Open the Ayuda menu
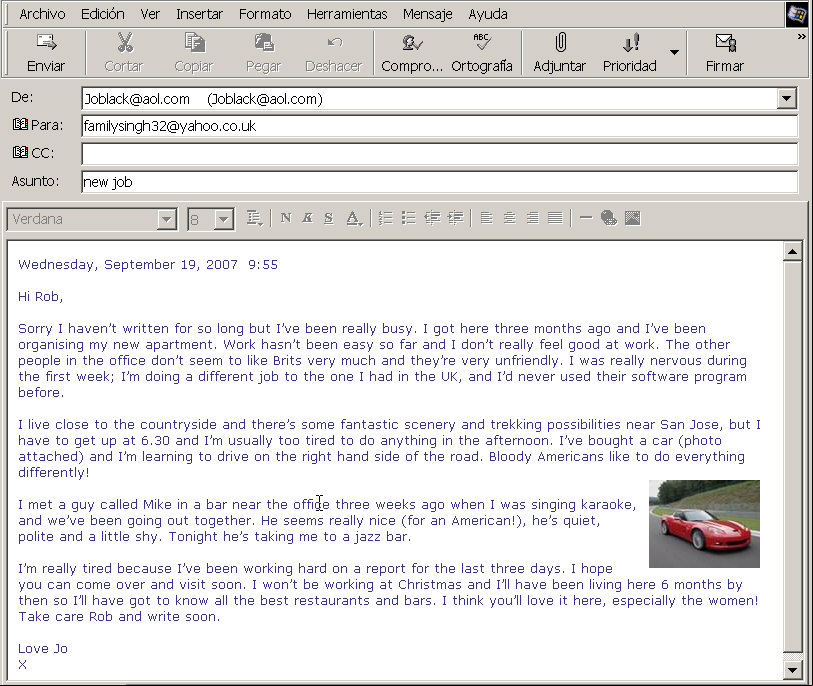 488,14
